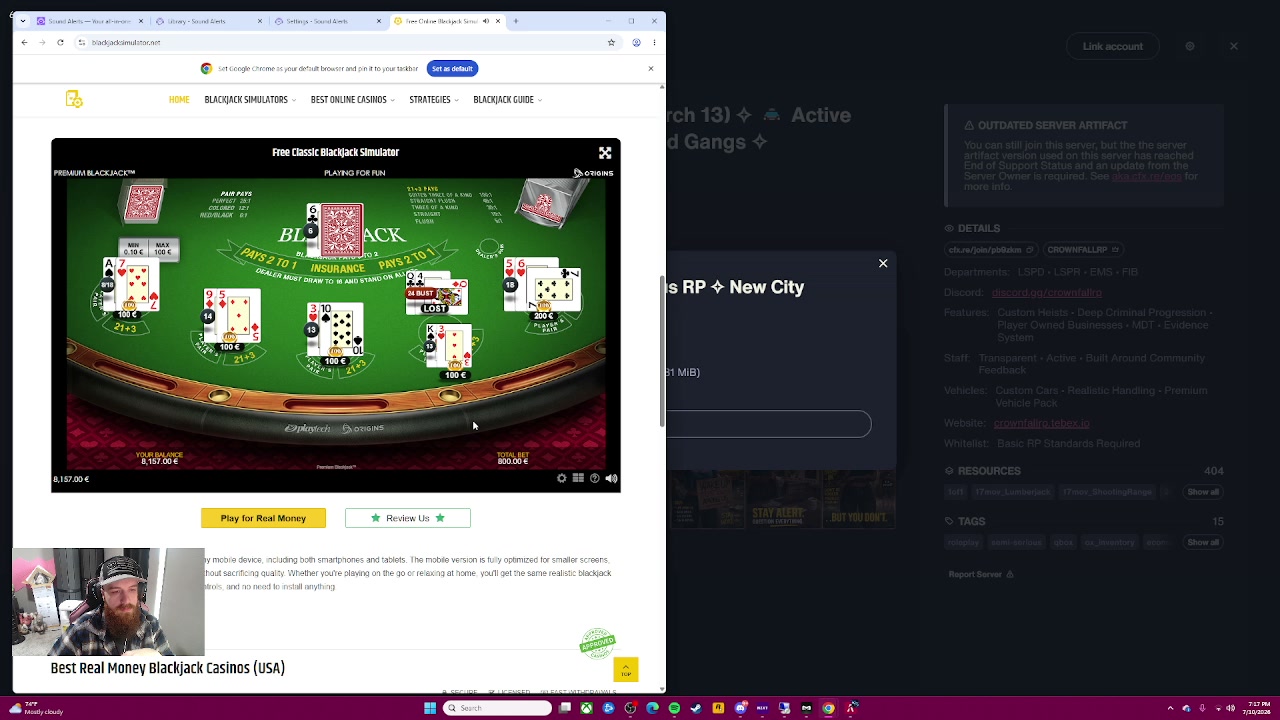
Task: Expand the Blackjack Guide menu
Action: tap(507, 100)
